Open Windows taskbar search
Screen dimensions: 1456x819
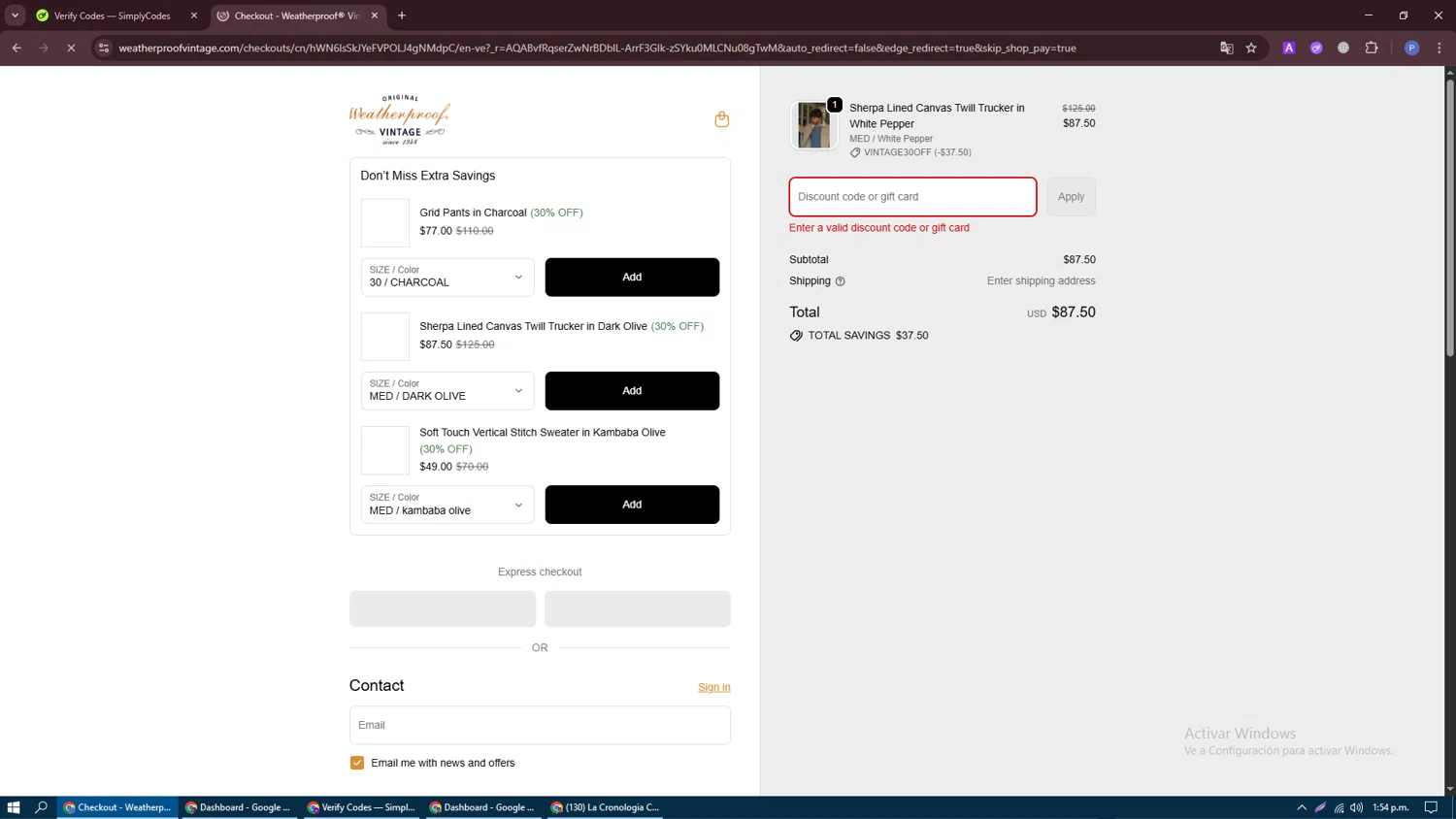41,807
